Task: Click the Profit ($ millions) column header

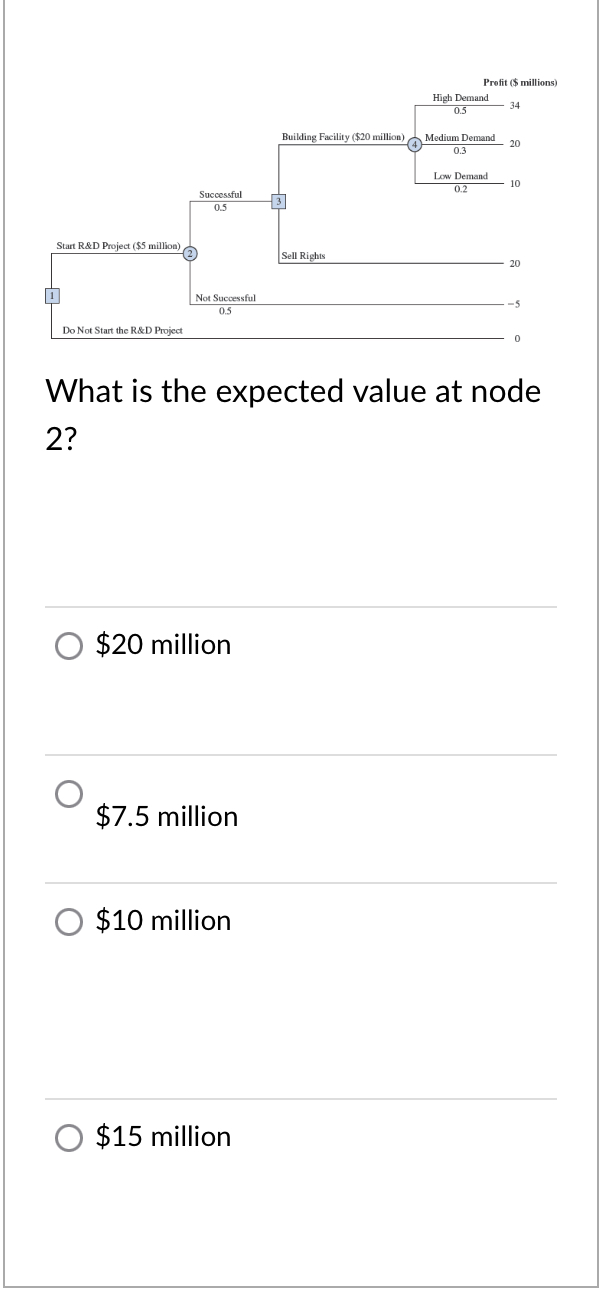Action: tap(521, 82)
